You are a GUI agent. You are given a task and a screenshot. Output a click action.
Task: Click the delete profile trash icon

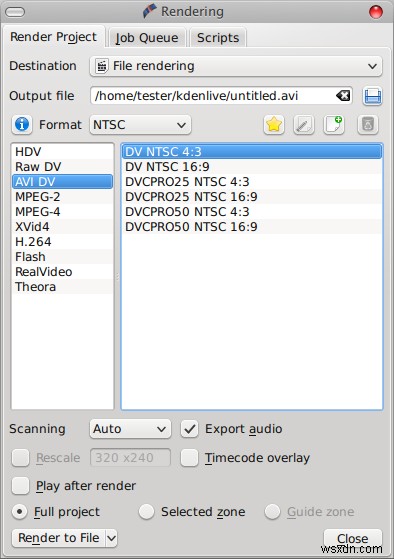click(x=368, y=125)
